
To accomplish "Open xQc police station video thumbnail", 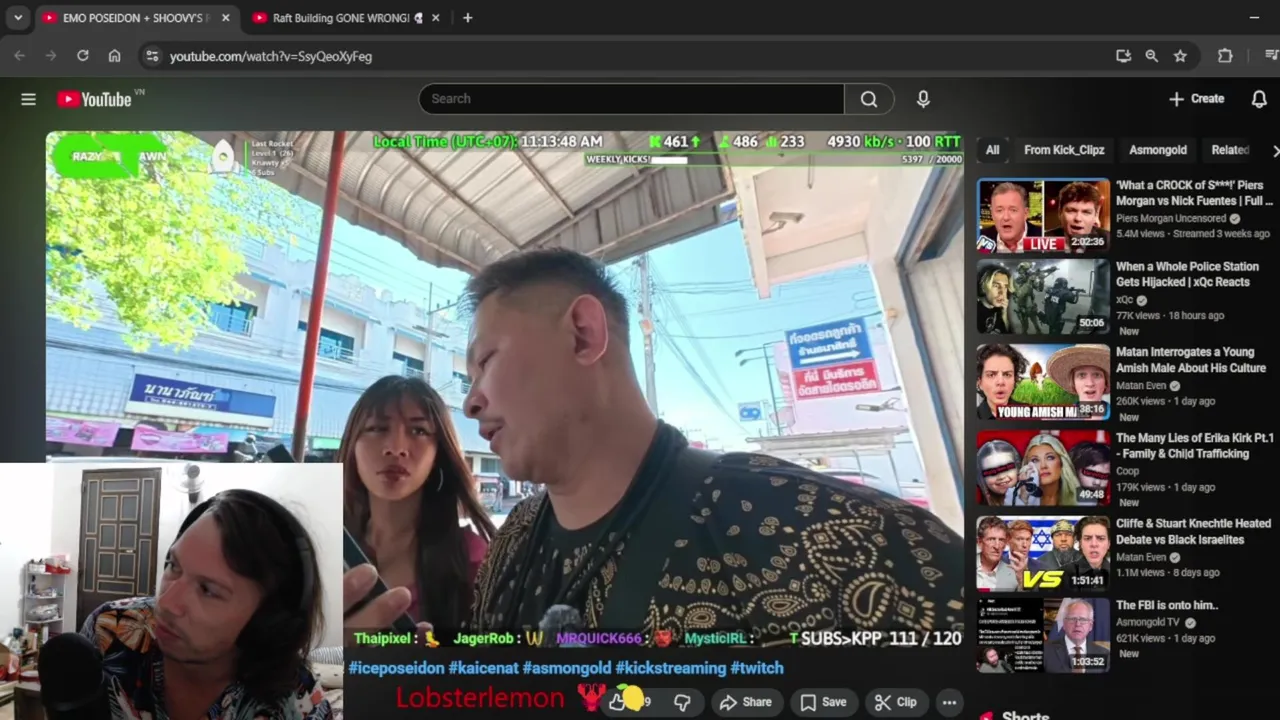I will [1043, 297].
